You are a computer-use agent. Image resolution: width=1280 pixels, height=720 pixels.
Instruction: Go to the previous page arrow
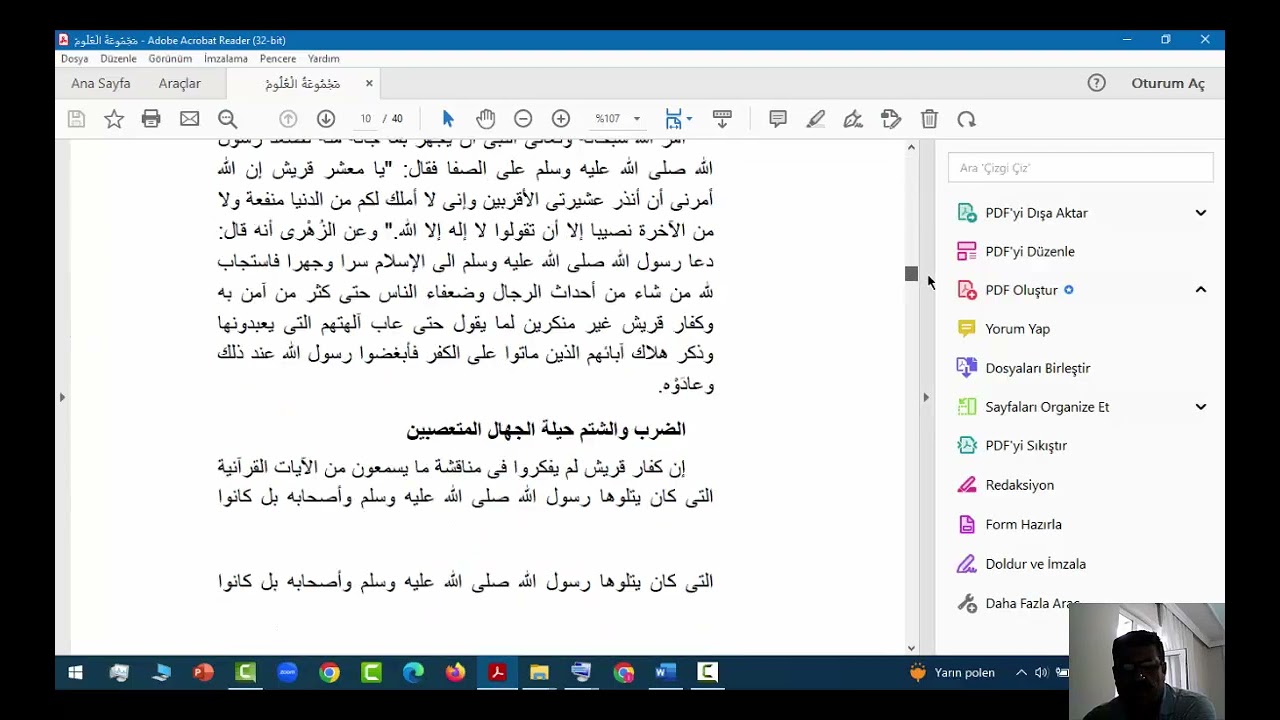pyautogui.click(x=288, y=119)
